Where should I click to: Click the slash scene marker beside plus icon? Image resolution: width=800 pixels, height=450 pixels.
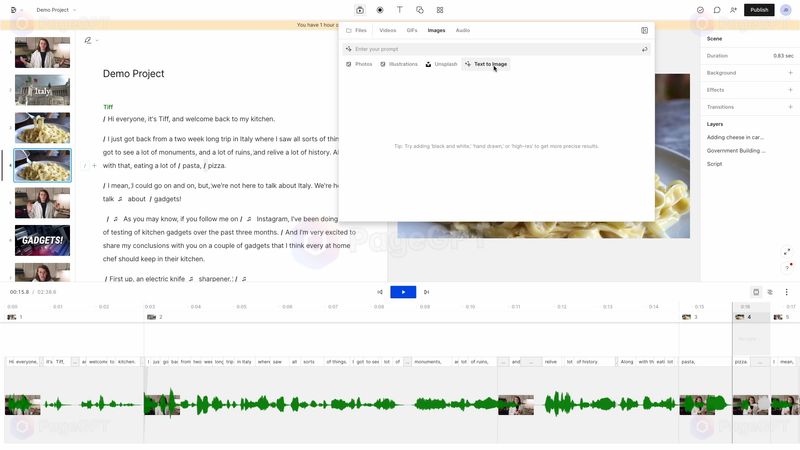coord(85,165)
